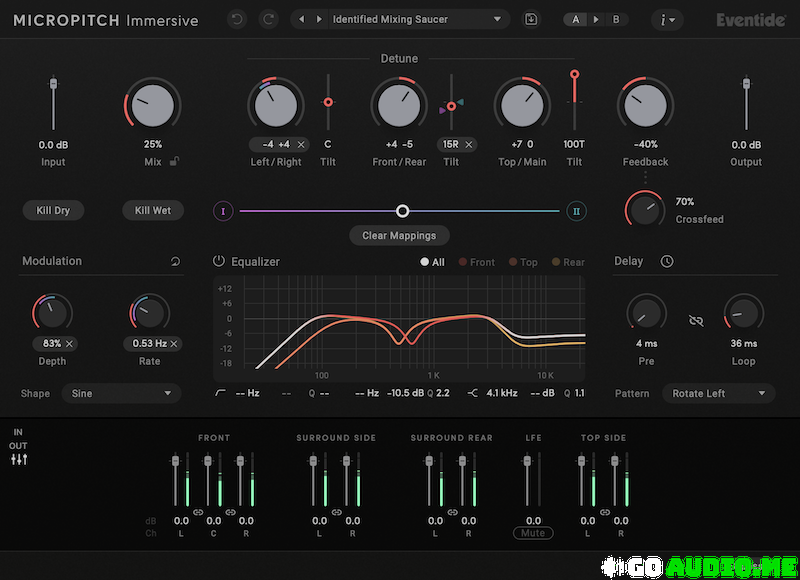This screenshot has width=800, height=580.
Task: Click the Mix knob
Action: coord(153,105)
